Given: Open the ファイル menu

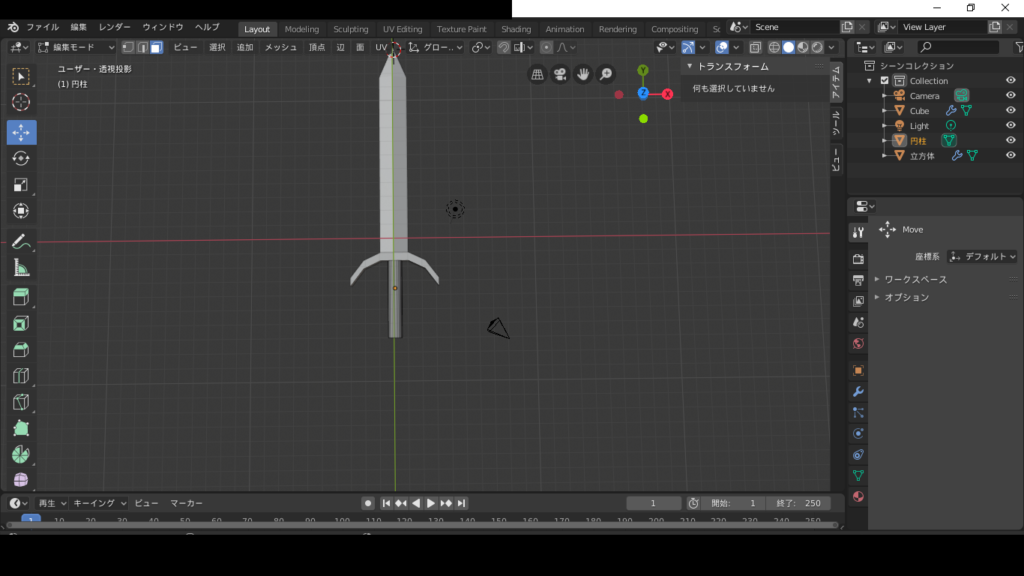Looking at the screenshot, I should (42, 28).
